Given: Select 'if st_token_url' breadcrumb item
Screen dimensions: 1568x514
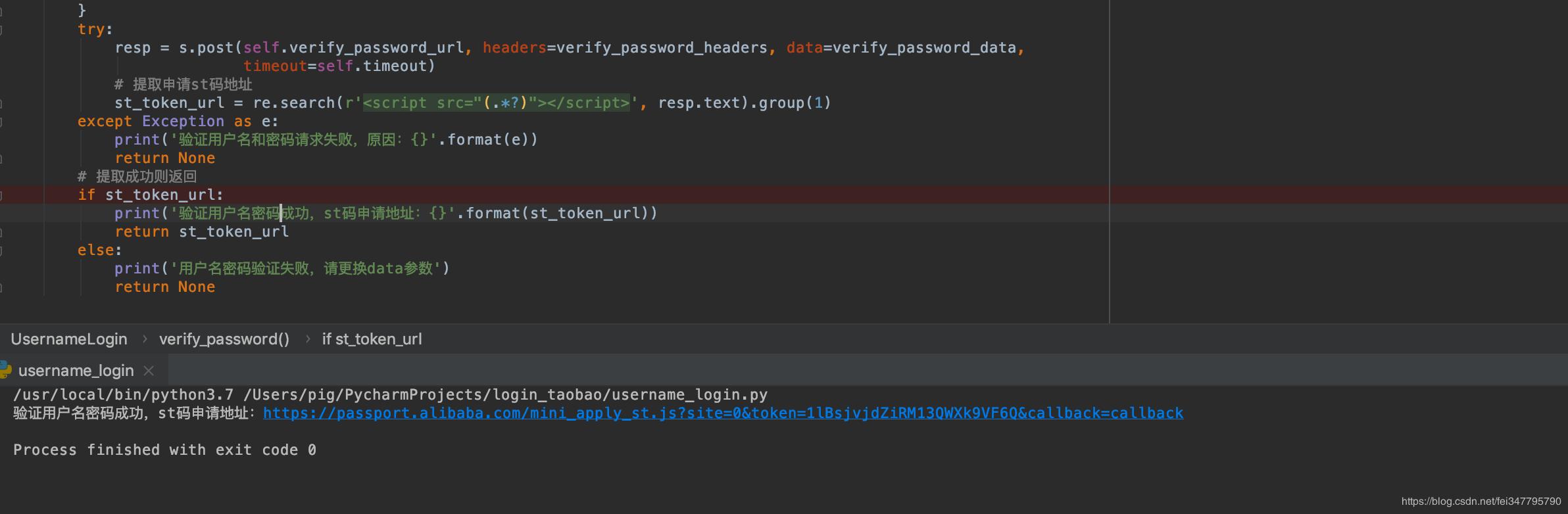Looking at the screenshot, I should (372, 339).
